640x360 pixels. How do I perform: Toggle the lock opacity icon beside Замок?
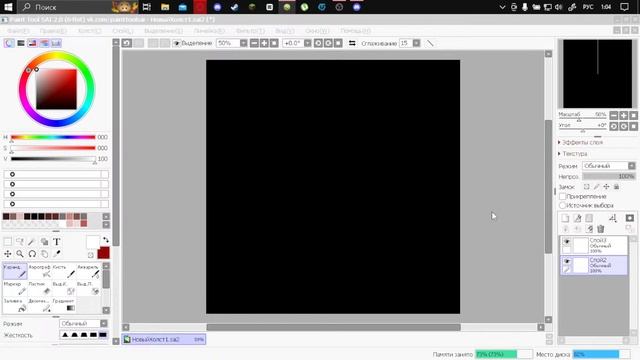tap(587, 187)
